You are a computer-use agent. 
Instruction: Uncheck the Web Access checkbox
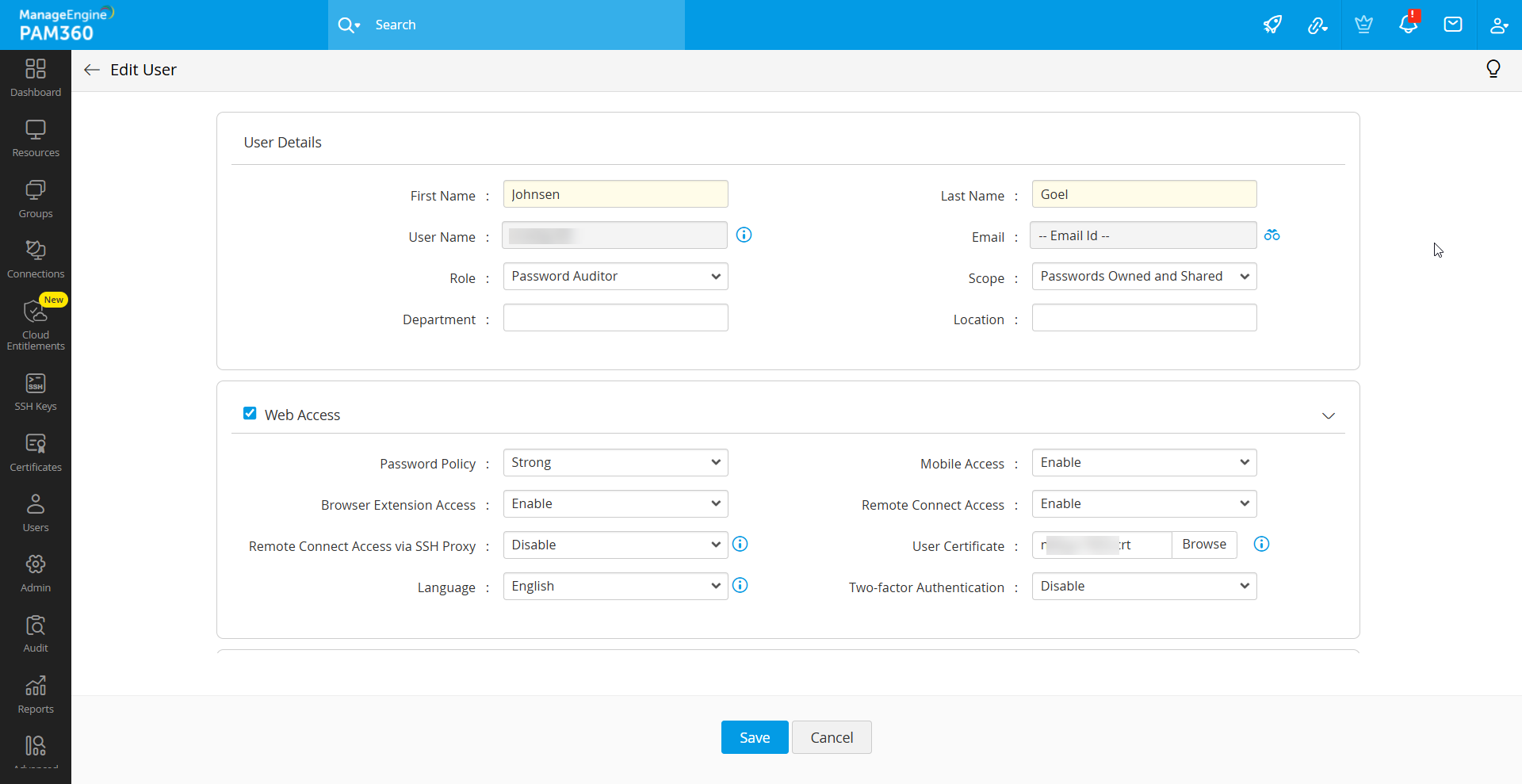pyautogui.click(x=250, y=413)
